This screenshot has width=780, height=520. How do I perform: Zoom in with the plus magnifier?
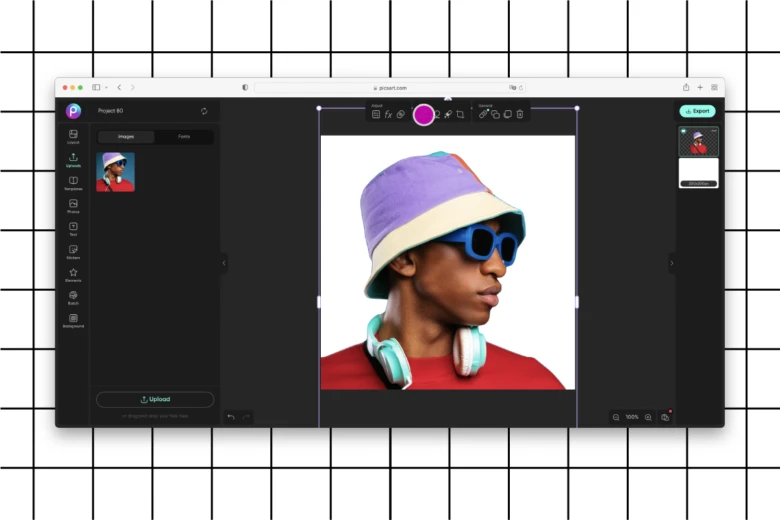(648, 416)
